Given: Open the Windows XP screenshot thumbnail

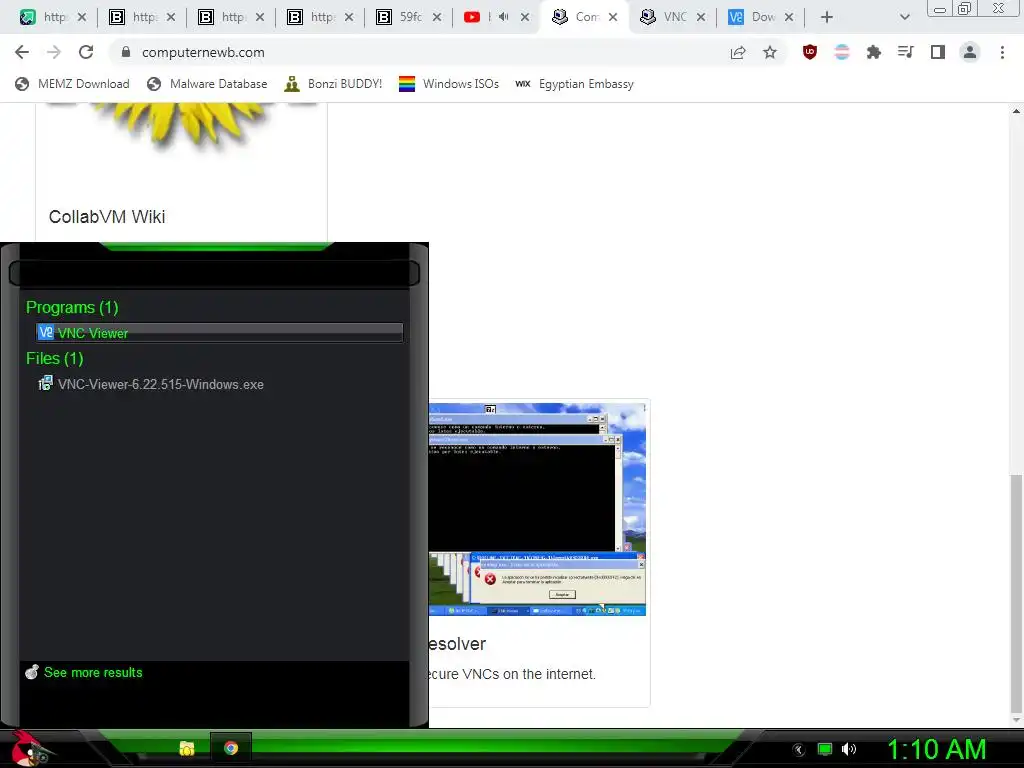Looking at the screenshot, I should [x=537, y=509].
